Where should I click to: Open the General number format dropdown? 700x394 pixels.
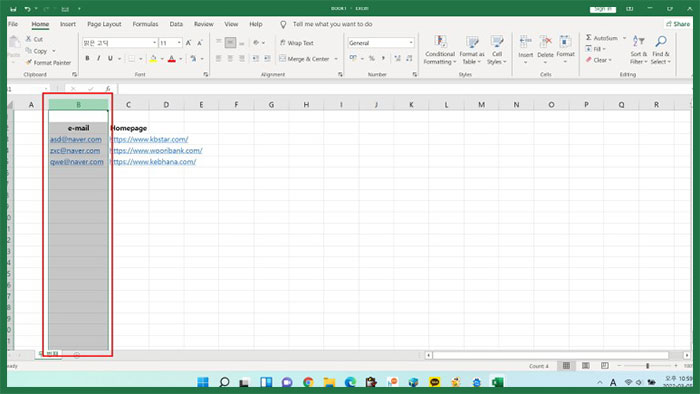pyautogui.click(x=411, y=43)
